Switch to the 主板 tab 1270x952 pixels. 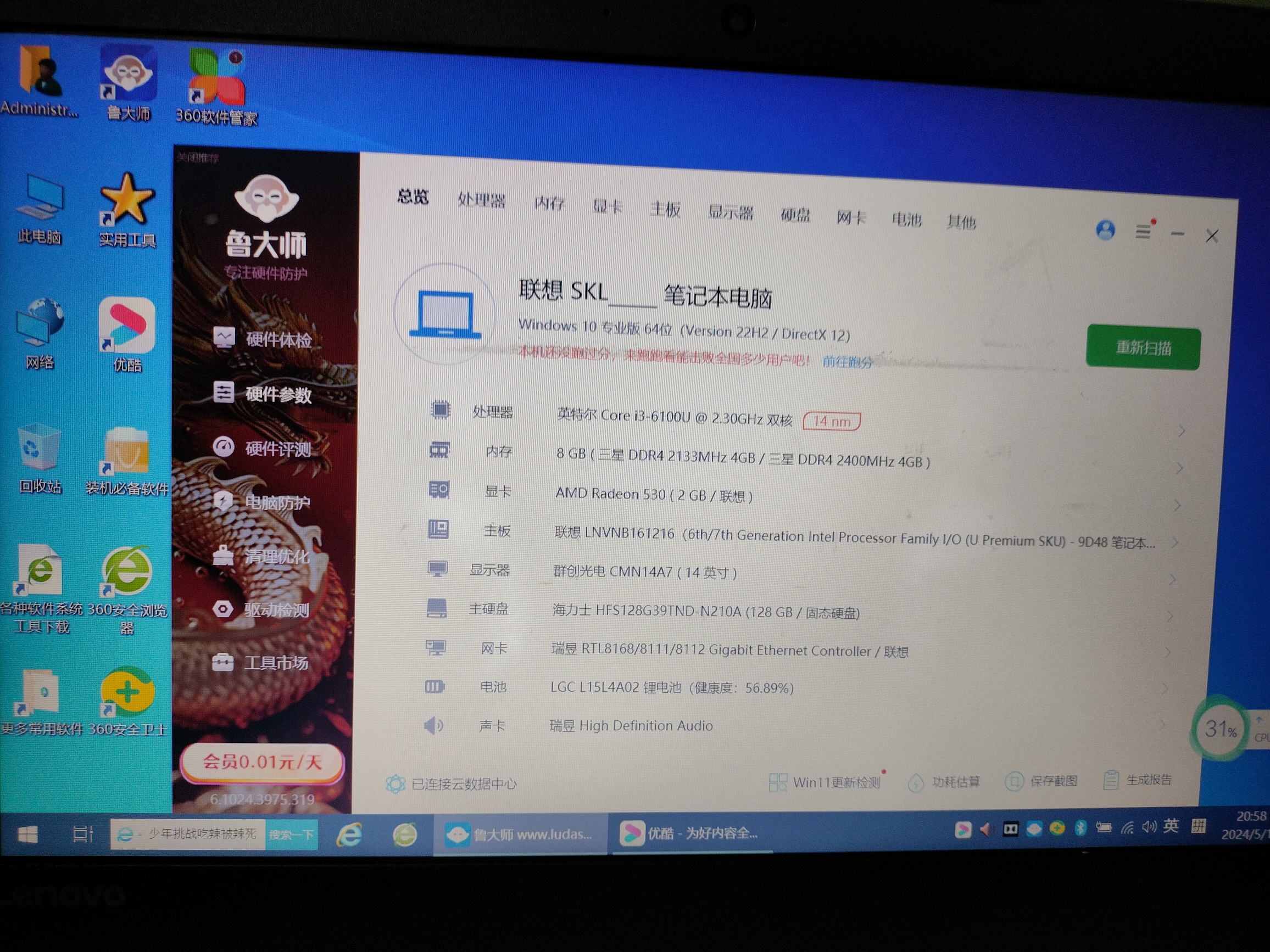[x=665, y=210]
